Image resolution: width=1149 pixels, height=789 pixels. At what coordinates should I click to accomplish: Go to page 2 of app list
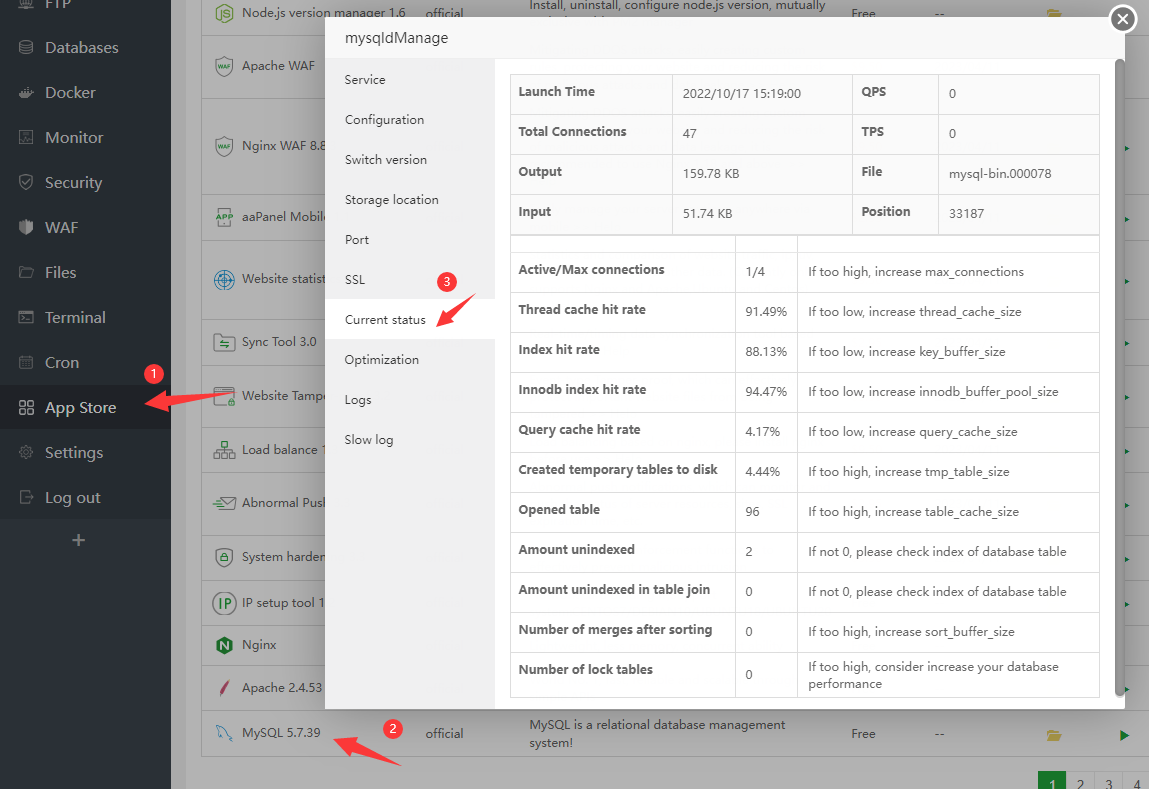pos(1080,782)
